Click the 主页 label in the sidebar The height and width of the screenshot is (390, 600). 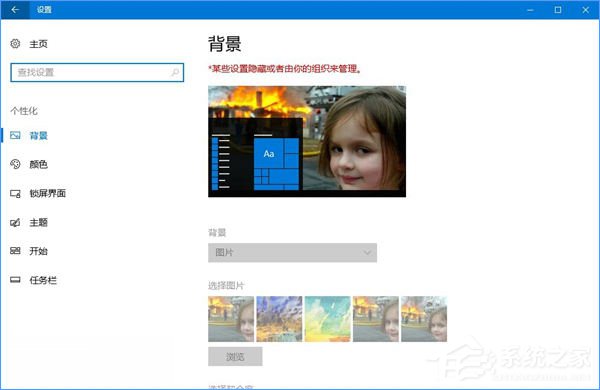pos(39,44)
